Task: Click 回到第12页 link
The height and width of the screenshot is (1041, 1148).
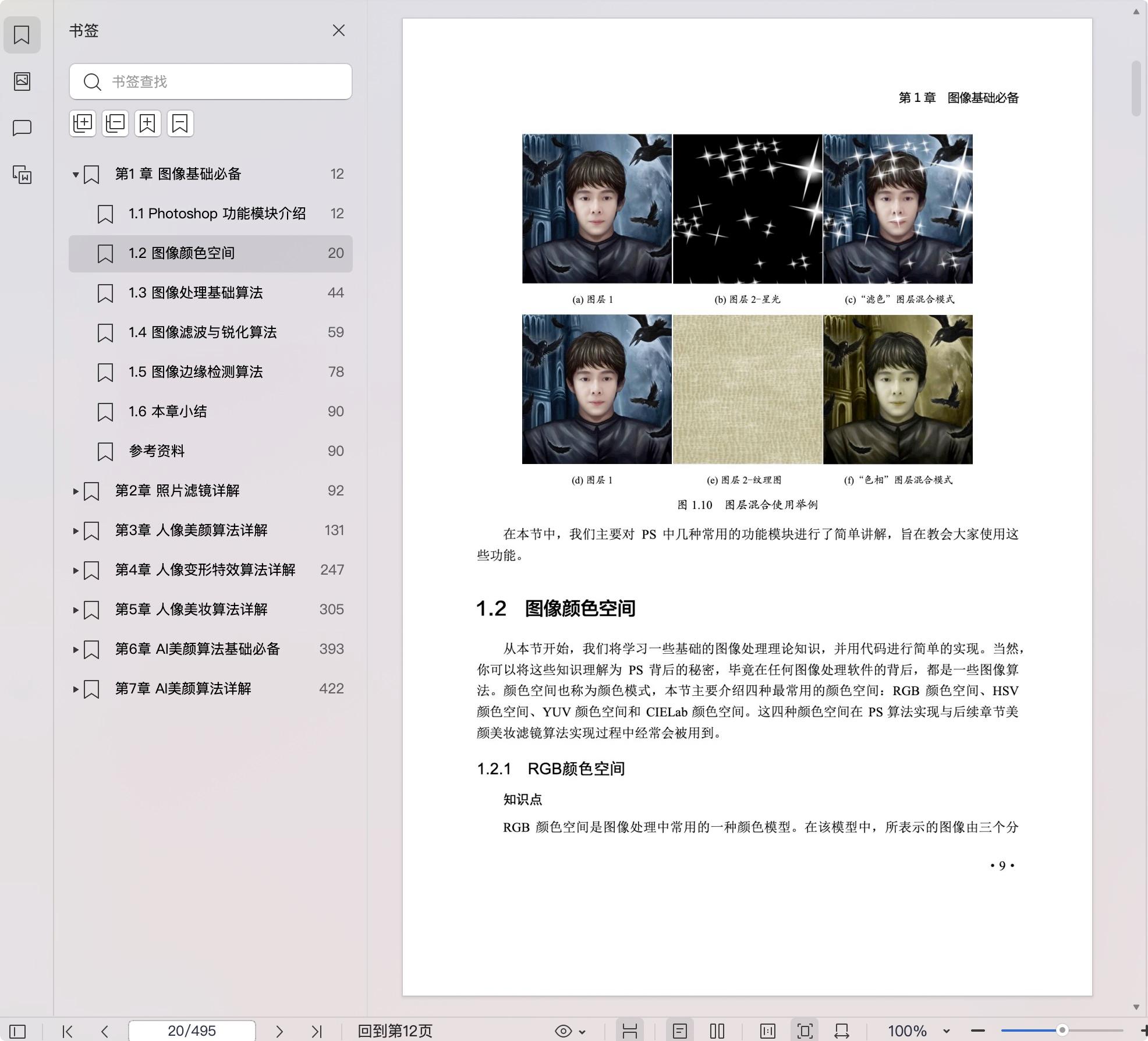Action: [x=395, y=1031]
